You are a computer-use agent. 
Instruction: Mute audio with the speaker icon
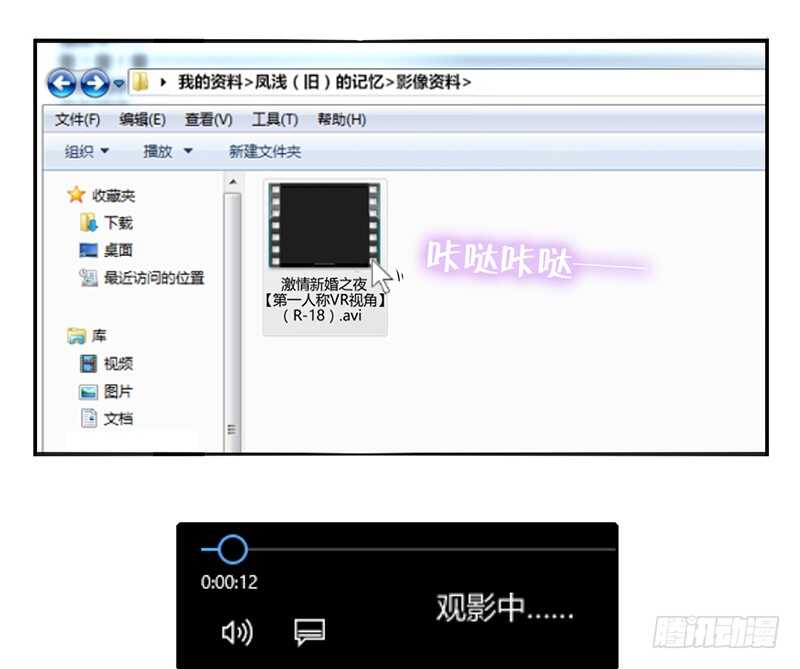(x=237, y=633)
